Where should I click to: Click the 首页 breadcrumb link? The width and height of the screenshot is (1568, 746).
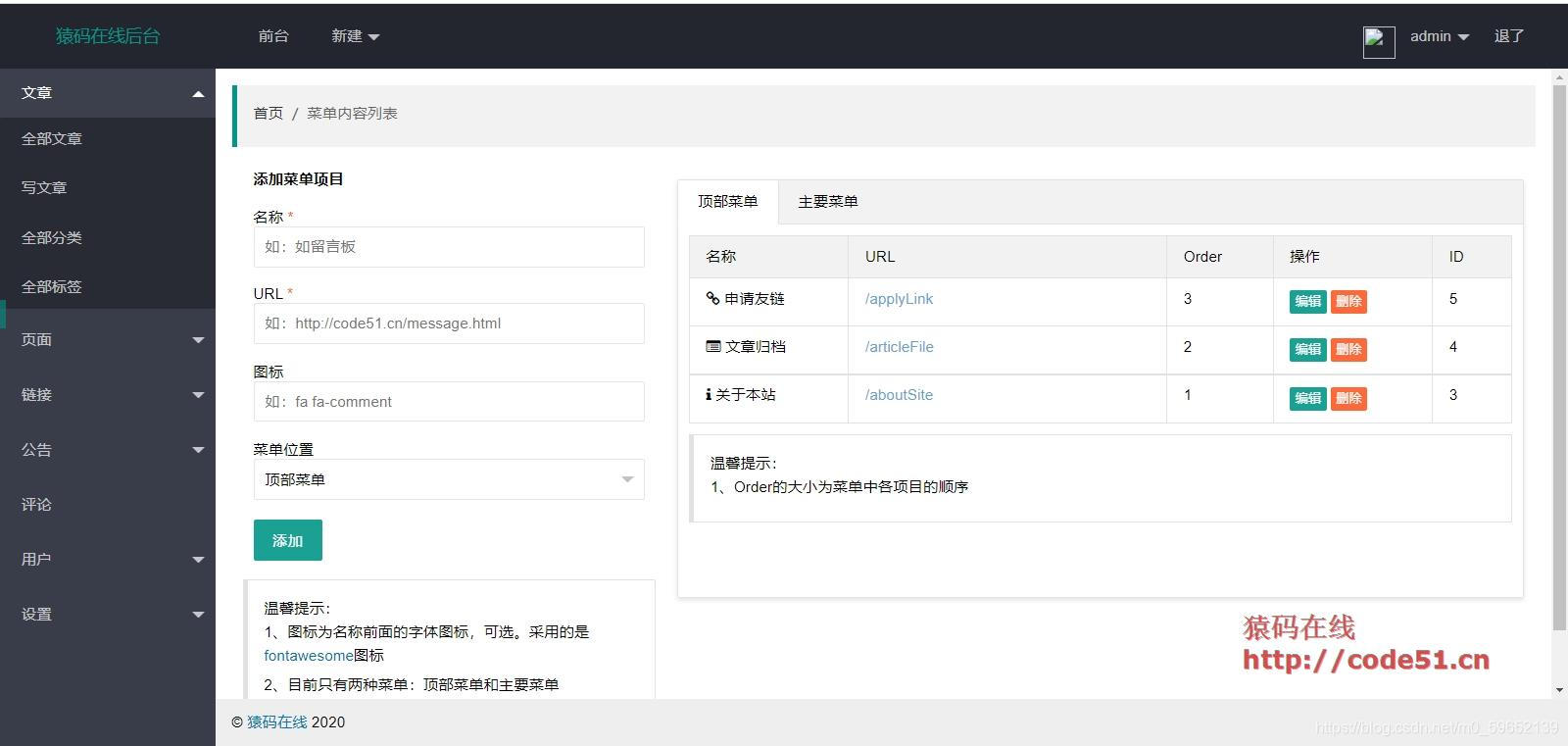coord(269,114)
